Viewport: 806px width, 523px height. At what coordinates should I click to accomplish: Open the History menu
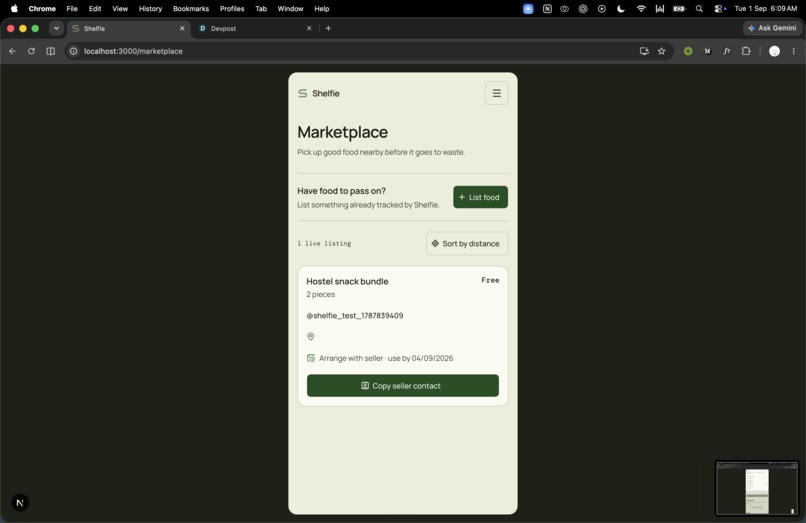[150, 8]
